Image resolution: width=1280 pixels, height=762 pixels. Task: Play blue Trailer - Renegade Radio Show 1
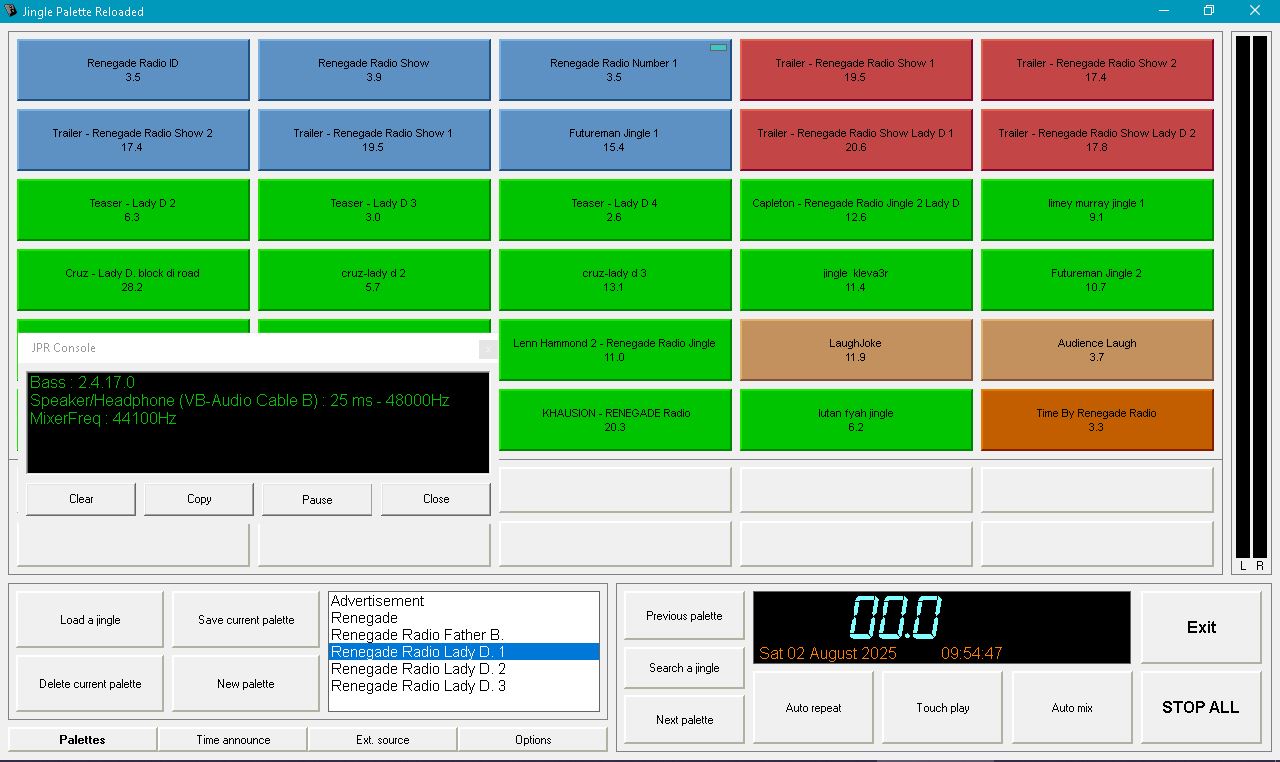pyautogui.click(x=374, y=140)
